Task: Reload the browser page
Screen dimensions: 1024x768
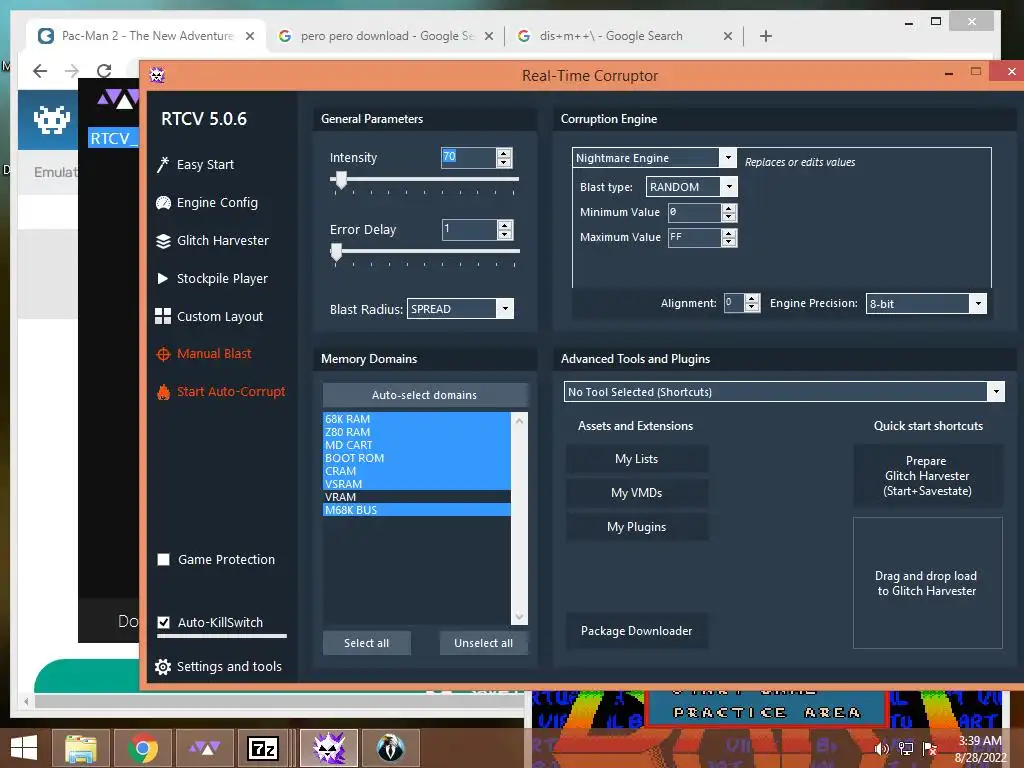Action: pyautogui.click(x=104, y=71)
